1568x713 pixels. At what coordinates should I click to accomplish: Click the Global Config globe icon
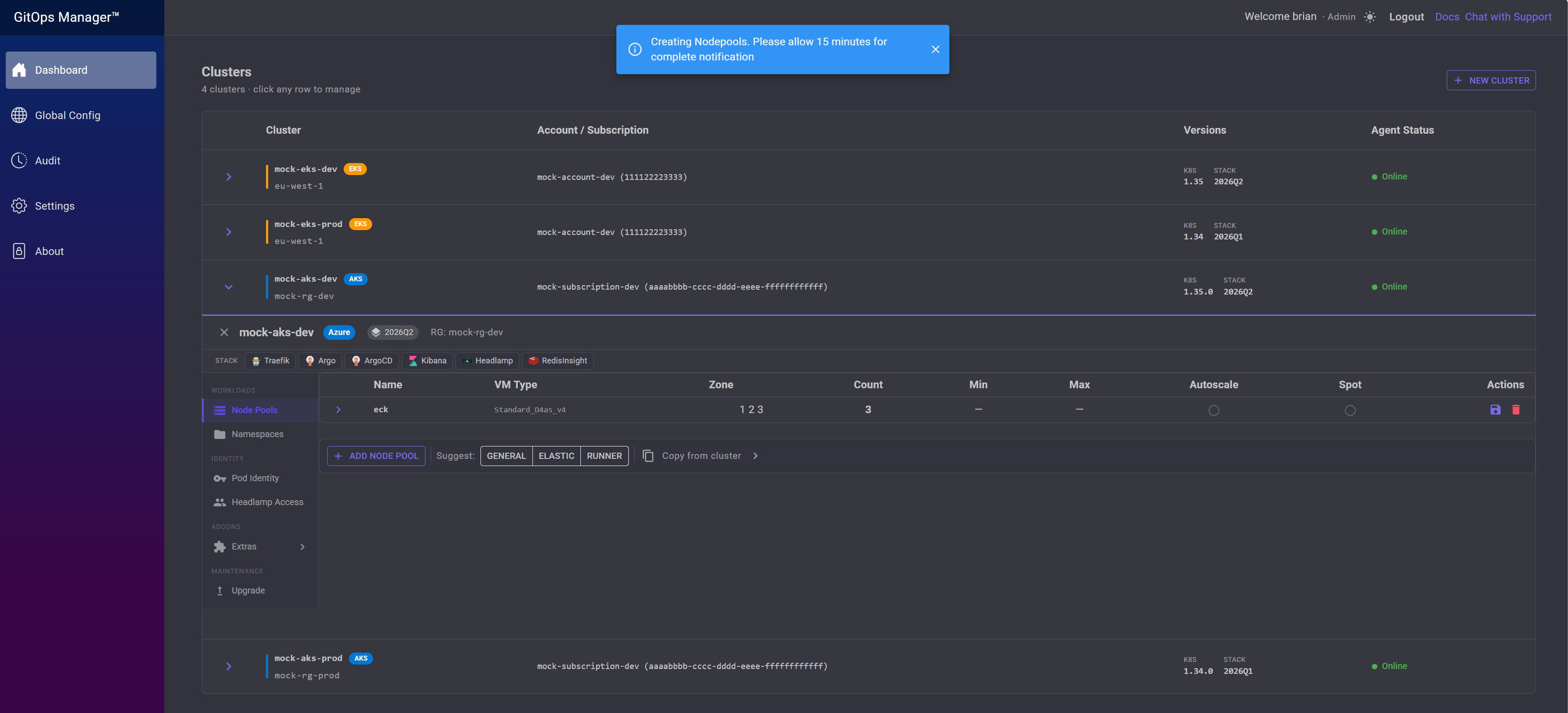(x=19, y=115)
